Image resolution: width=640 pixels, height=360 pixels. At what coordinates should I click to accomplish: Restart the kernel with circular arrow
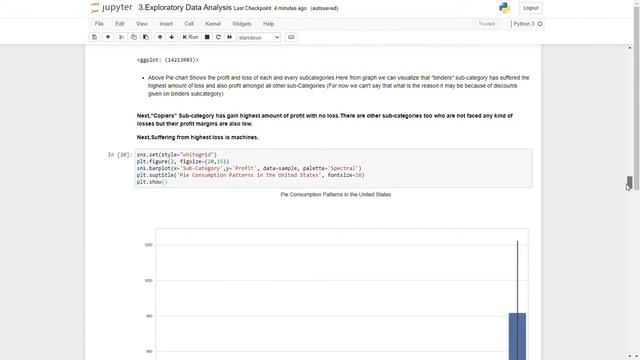[218, 37]
